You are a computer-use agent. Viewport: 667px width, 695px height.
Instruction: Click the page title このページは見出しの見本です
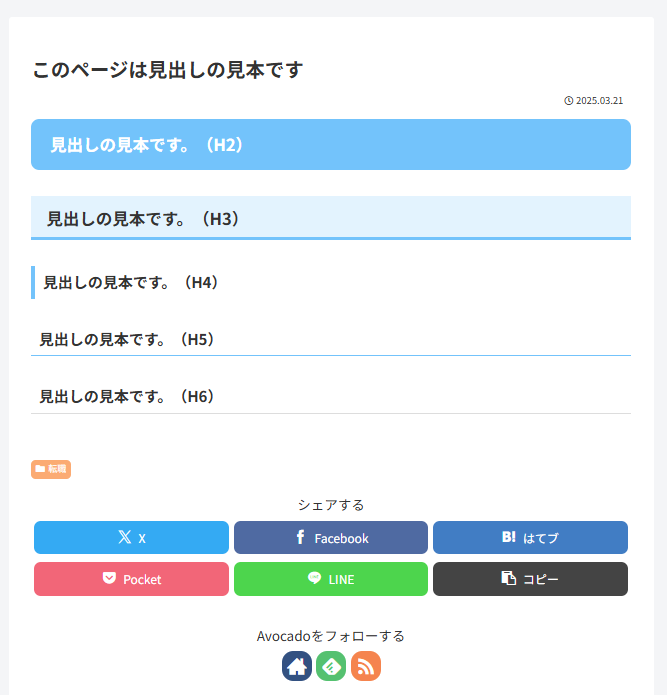(x=167, y=70)
